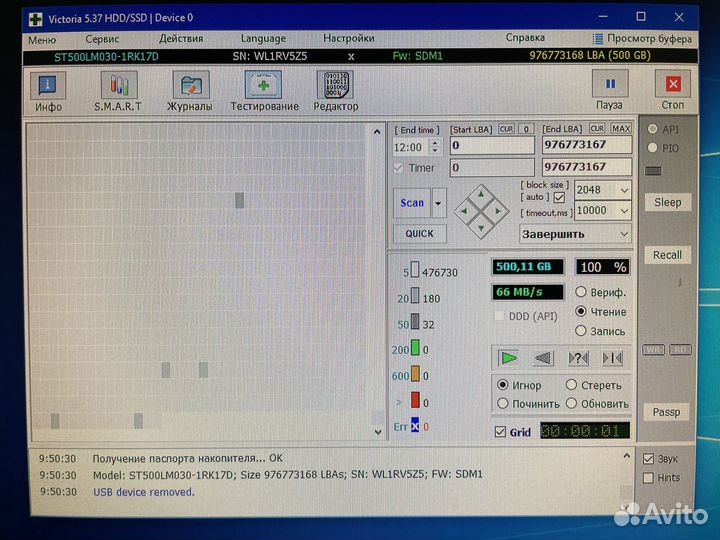Viewport: 720px width, 540px height.
Task: Toggle the Grid checkbox
Action: pyautogui.click(x=501, y=432)
